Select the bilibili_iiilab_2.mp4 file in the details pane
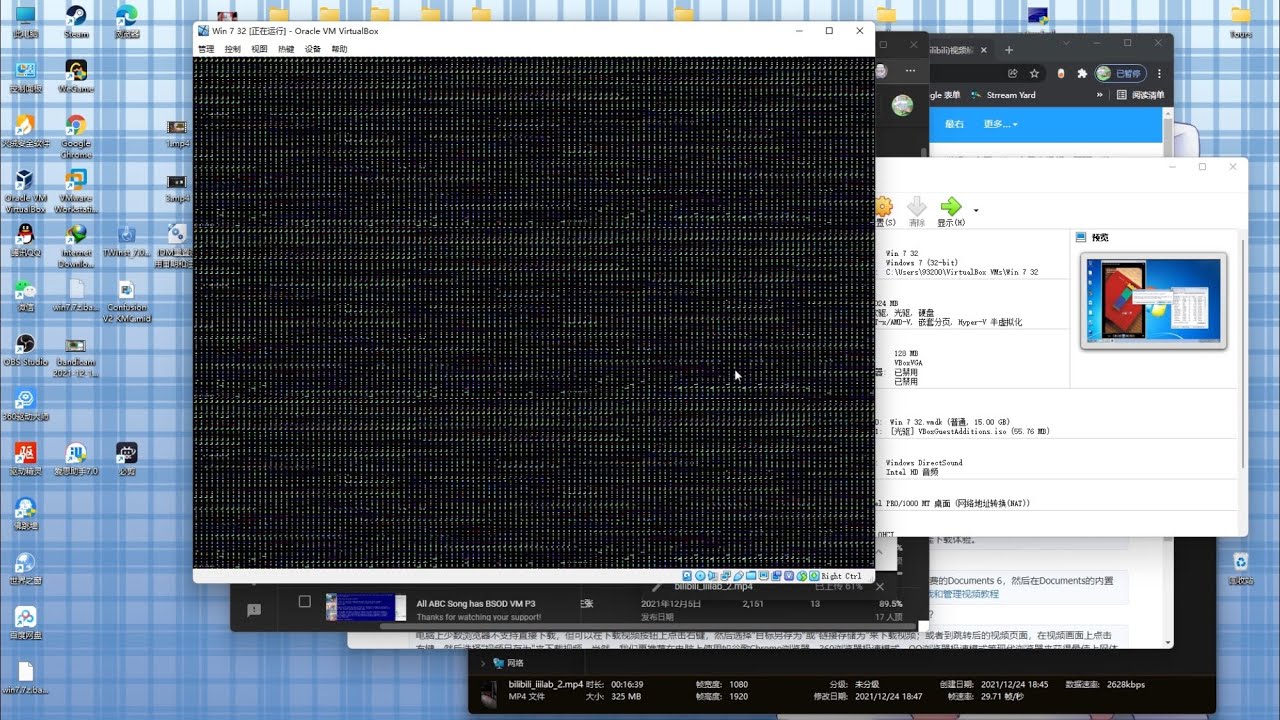1280x720 pixels. coord(545,684)
